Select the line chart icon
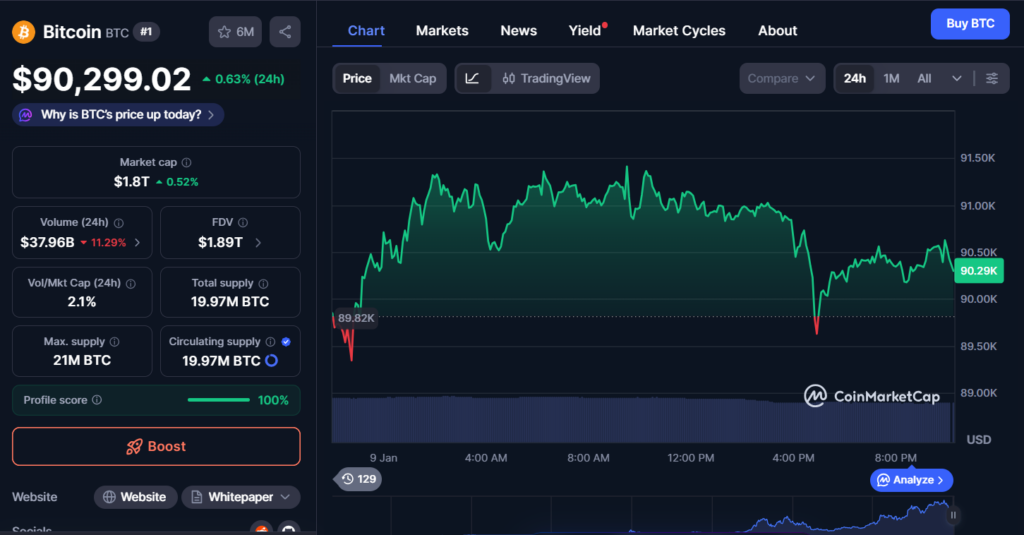This screenshot has width=1024, height=535. coord(472,78)
